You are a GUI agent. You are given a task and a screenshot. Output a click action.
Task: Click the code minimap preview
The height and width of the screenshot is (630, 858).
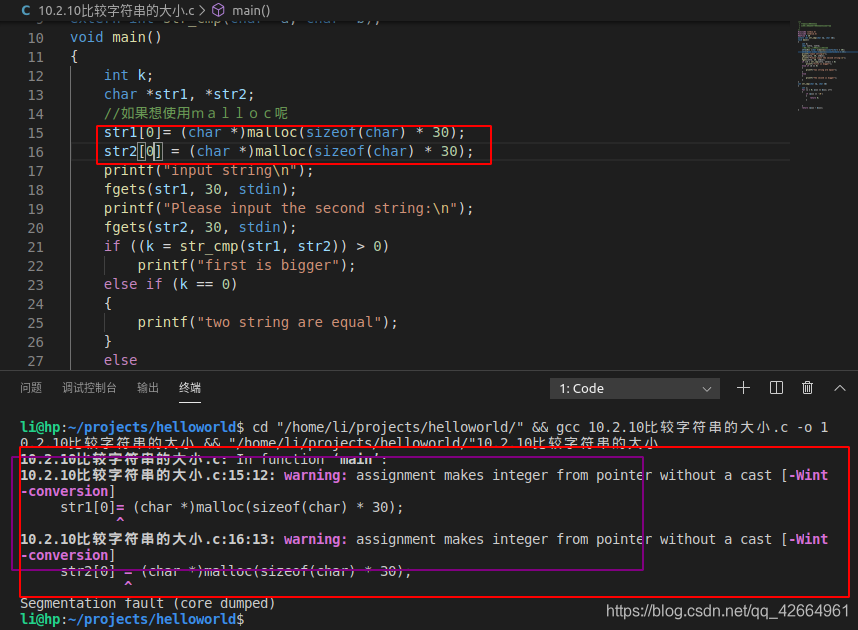tap(822, 66)
